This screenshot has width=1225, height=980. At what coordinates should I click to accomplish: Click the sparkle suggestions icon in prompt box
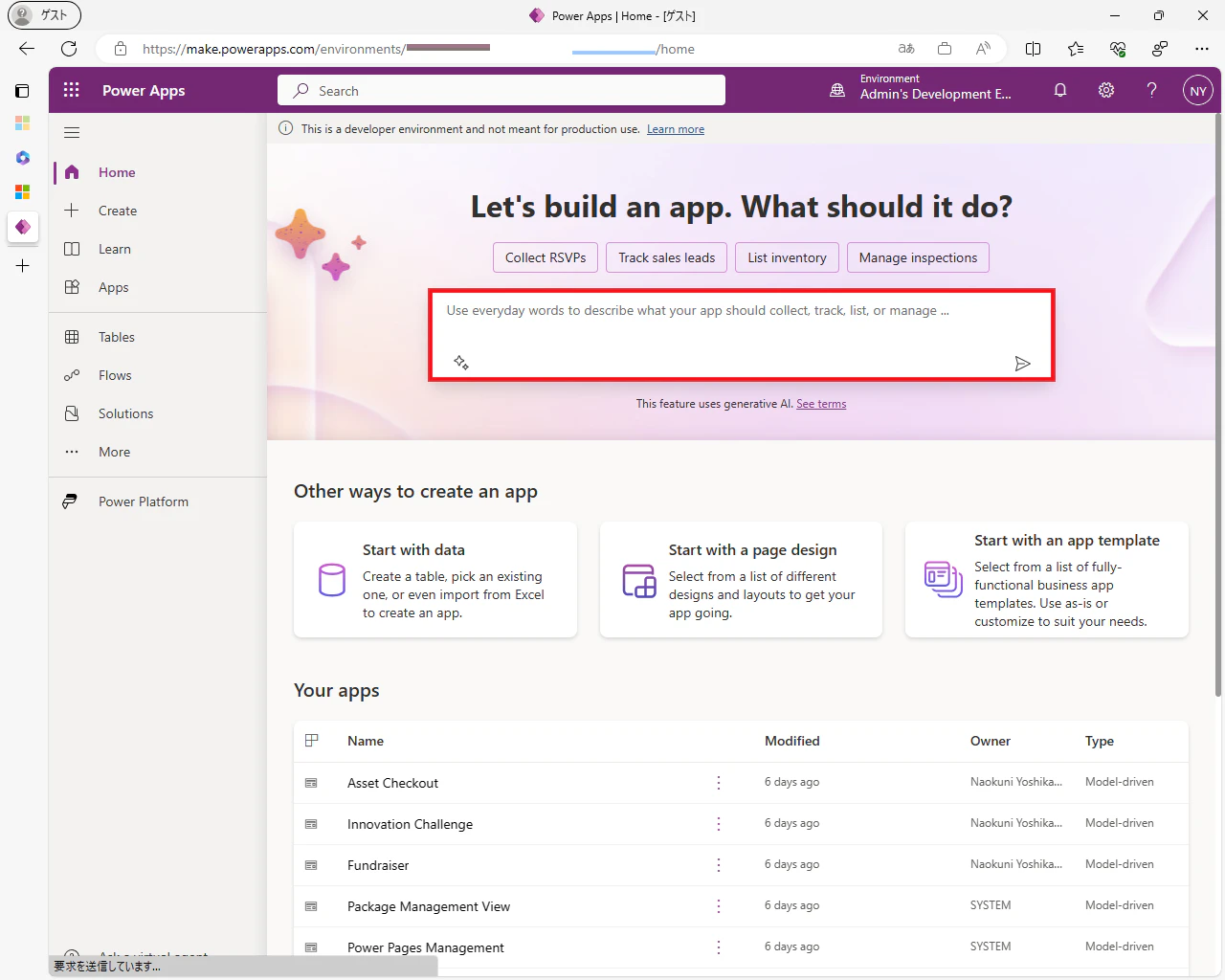(461, 362)
